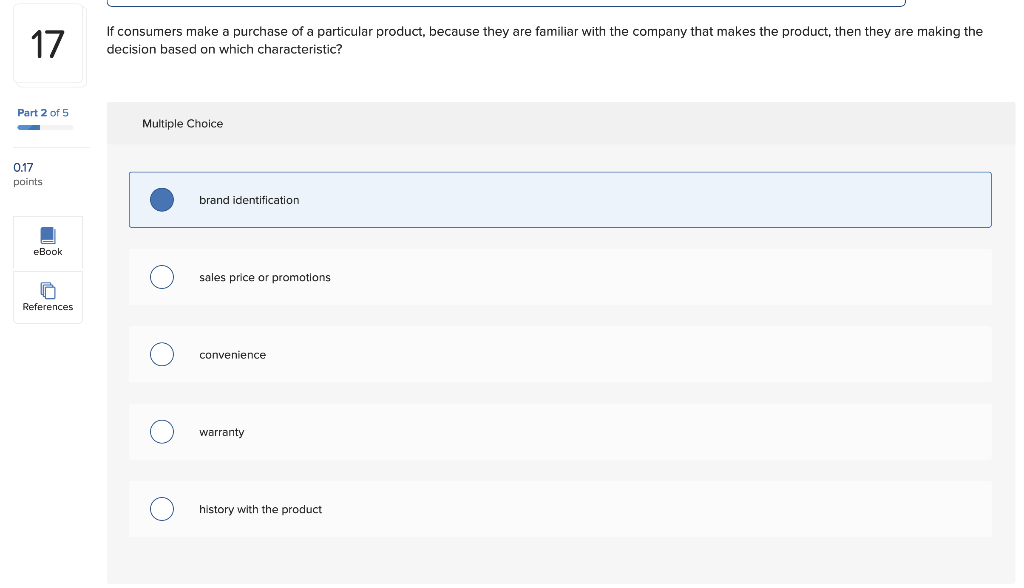The width and height of the screenshot is (1024, 588).
Task: Select sales price or promotions option
Action: (161, 277)
